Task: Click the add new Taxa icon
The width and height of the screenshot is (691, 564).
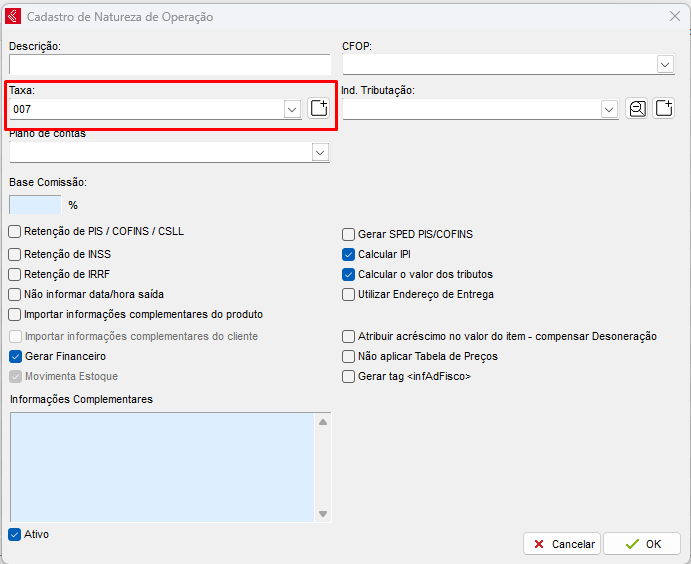Action: [x=318, y=109]
